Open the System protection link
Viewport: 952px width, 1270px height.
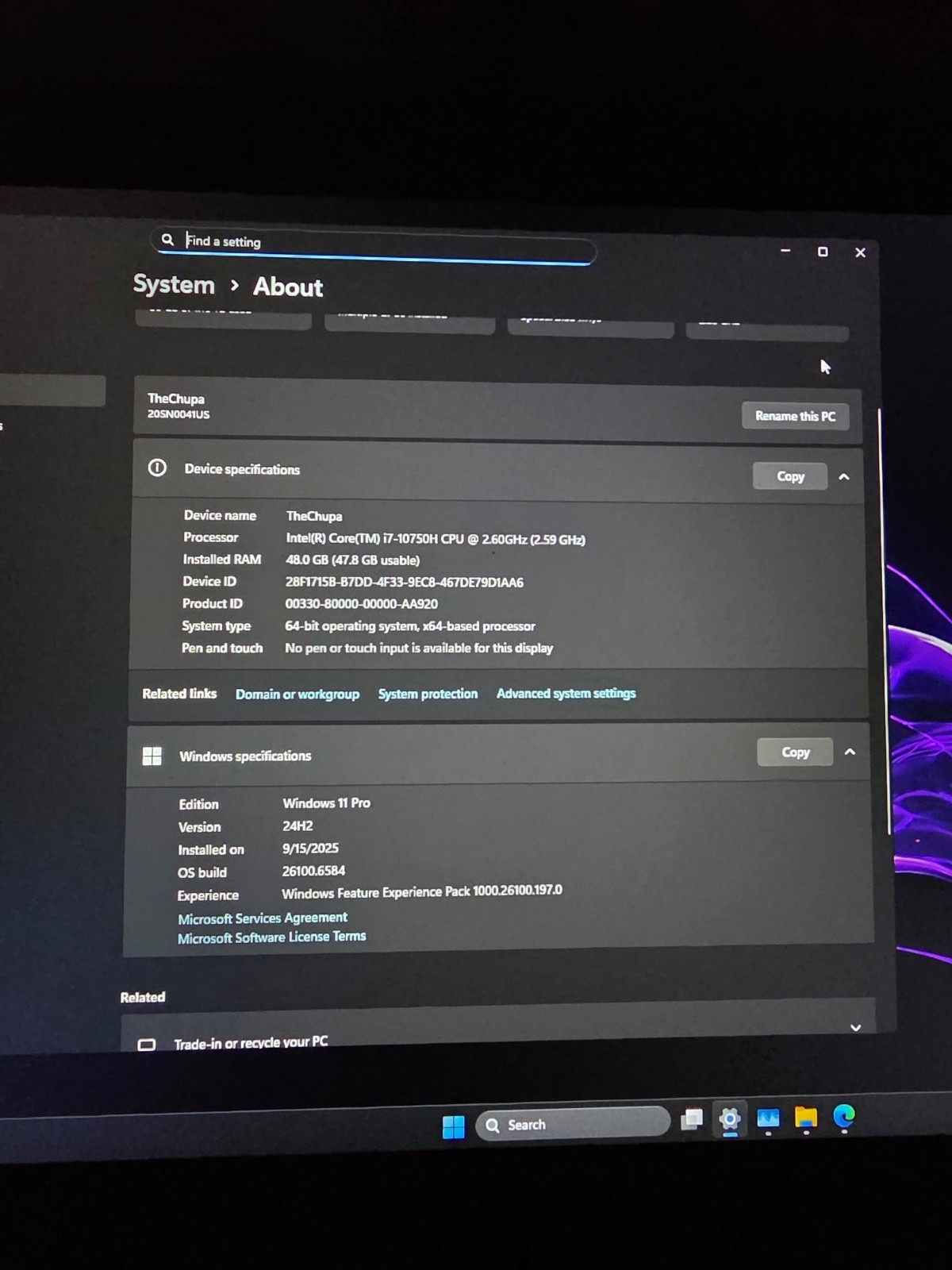[428, 694]
